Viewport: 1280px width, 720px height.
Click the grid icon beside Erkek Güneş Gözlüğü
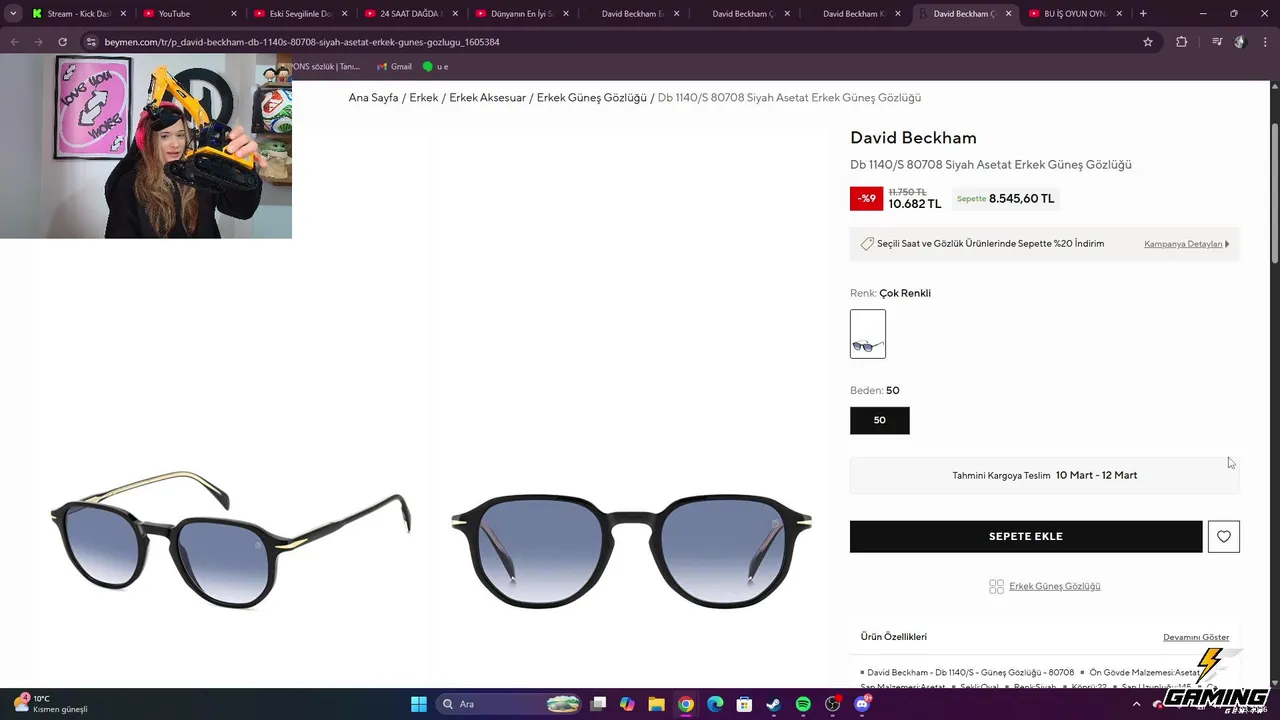tap(996, 586)
